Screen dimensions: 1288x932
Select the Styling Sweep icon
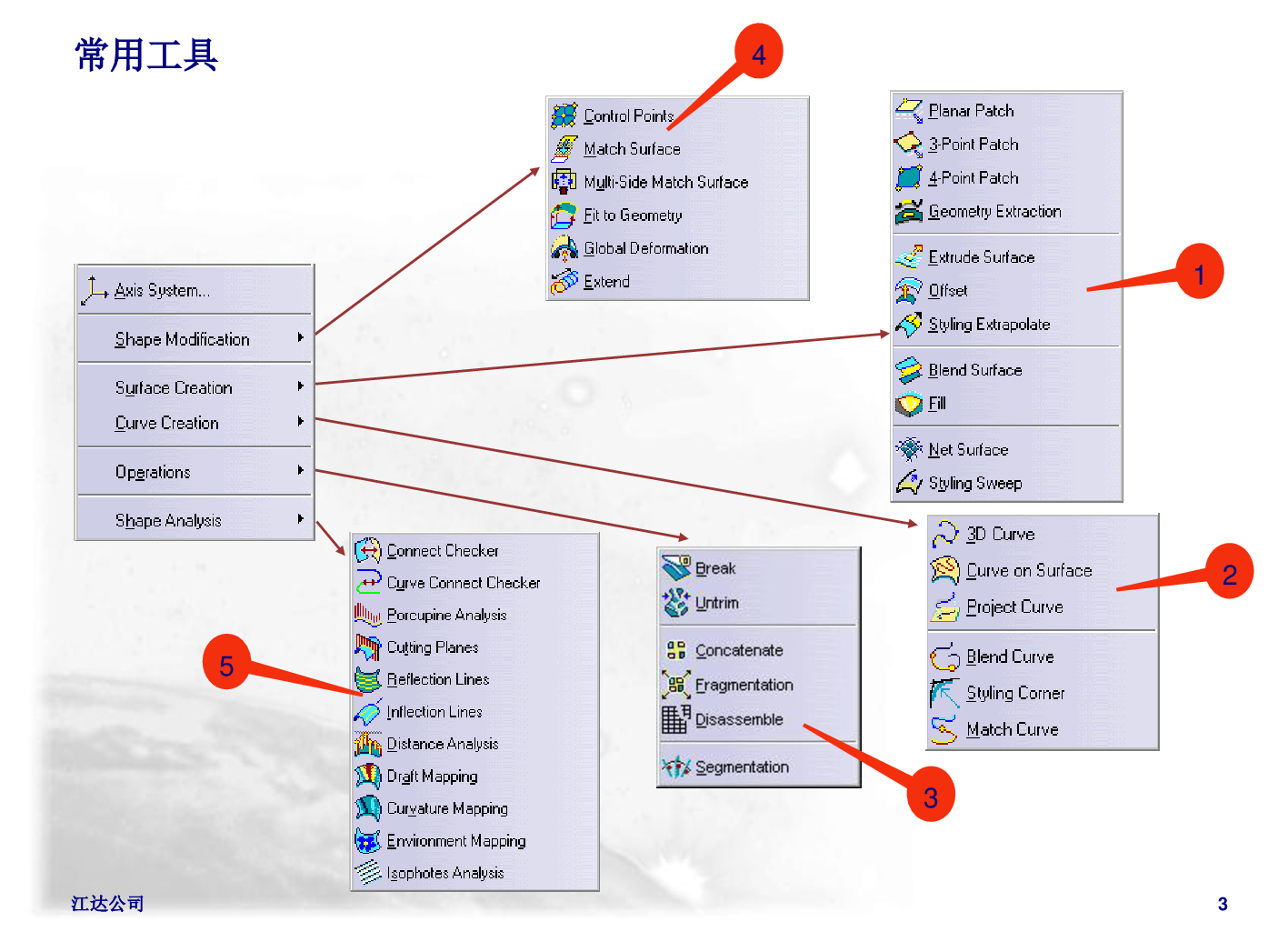[x=908, y=483]
